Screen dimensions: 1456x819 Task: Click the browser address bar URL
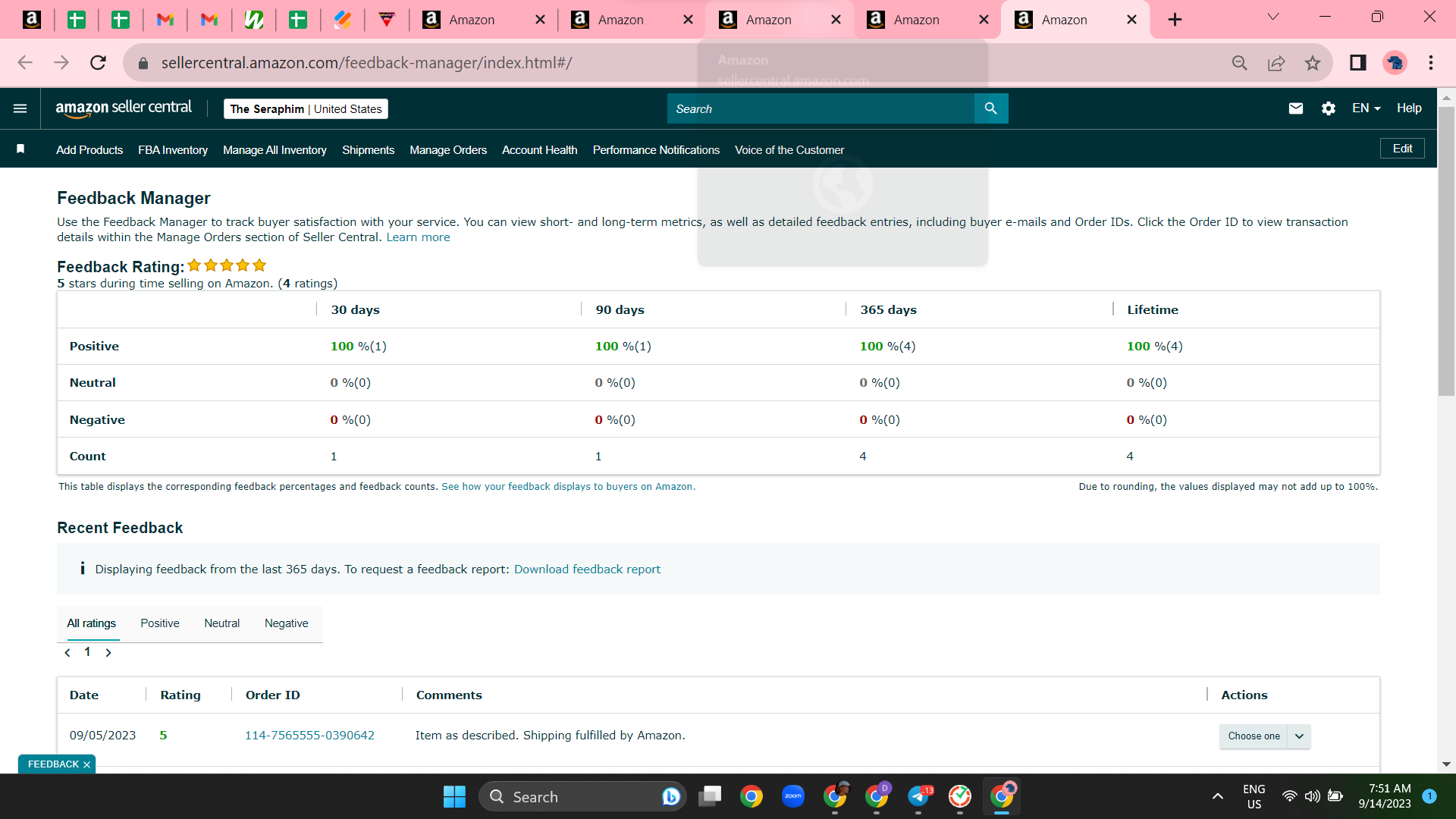(x=366, y=63)
